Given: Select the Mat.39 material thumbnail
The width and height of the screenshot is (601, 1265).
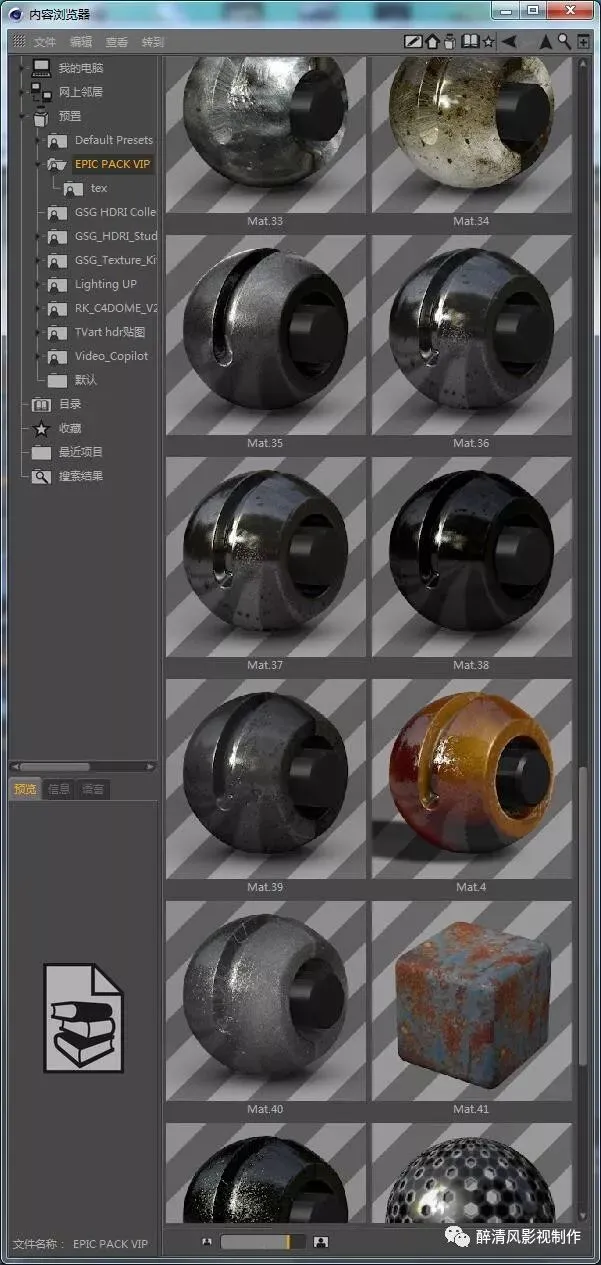Looking at the screenshot, I should pos(266,779).
